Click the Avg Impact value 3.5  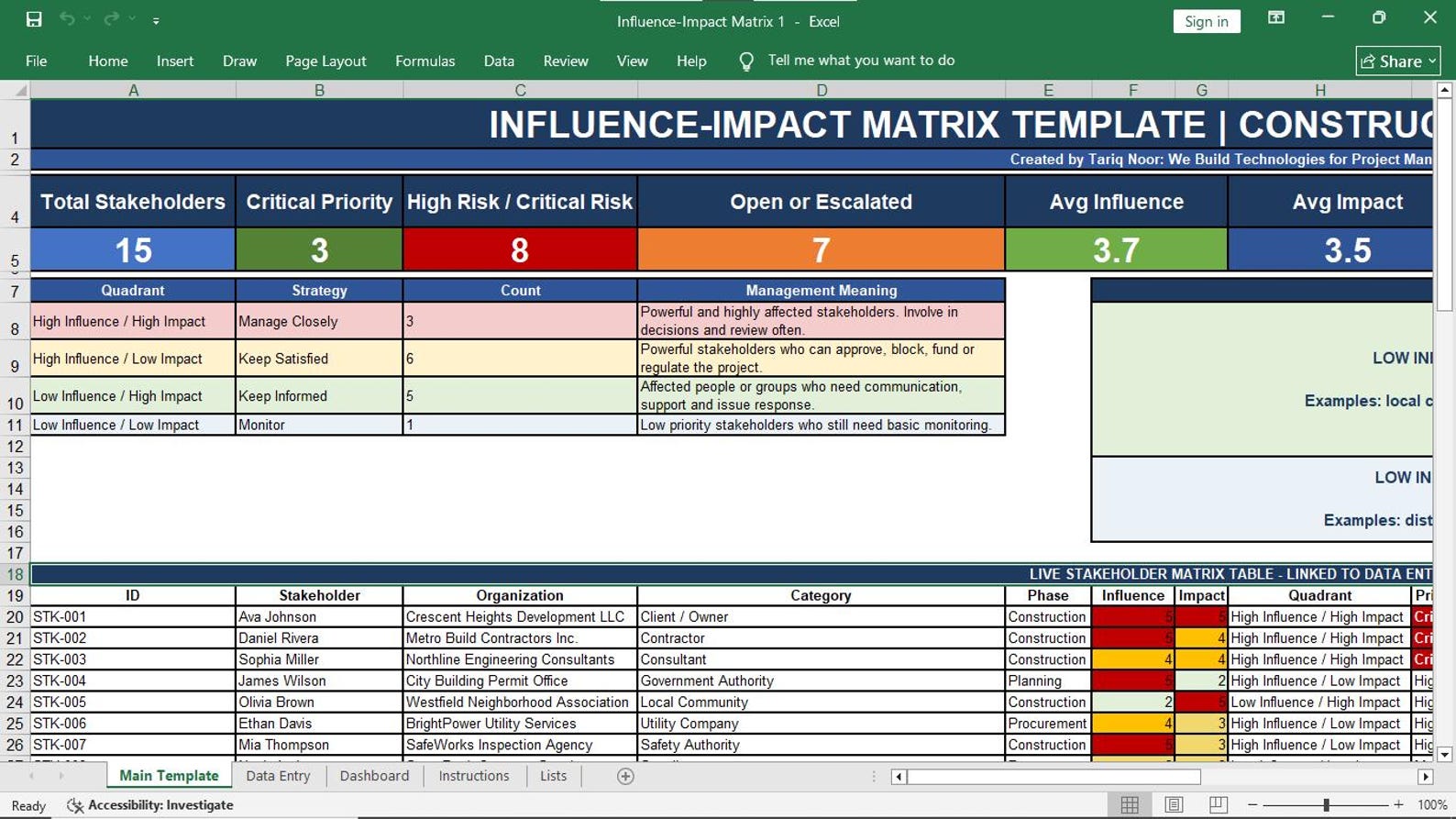(x=1330, y=249)
